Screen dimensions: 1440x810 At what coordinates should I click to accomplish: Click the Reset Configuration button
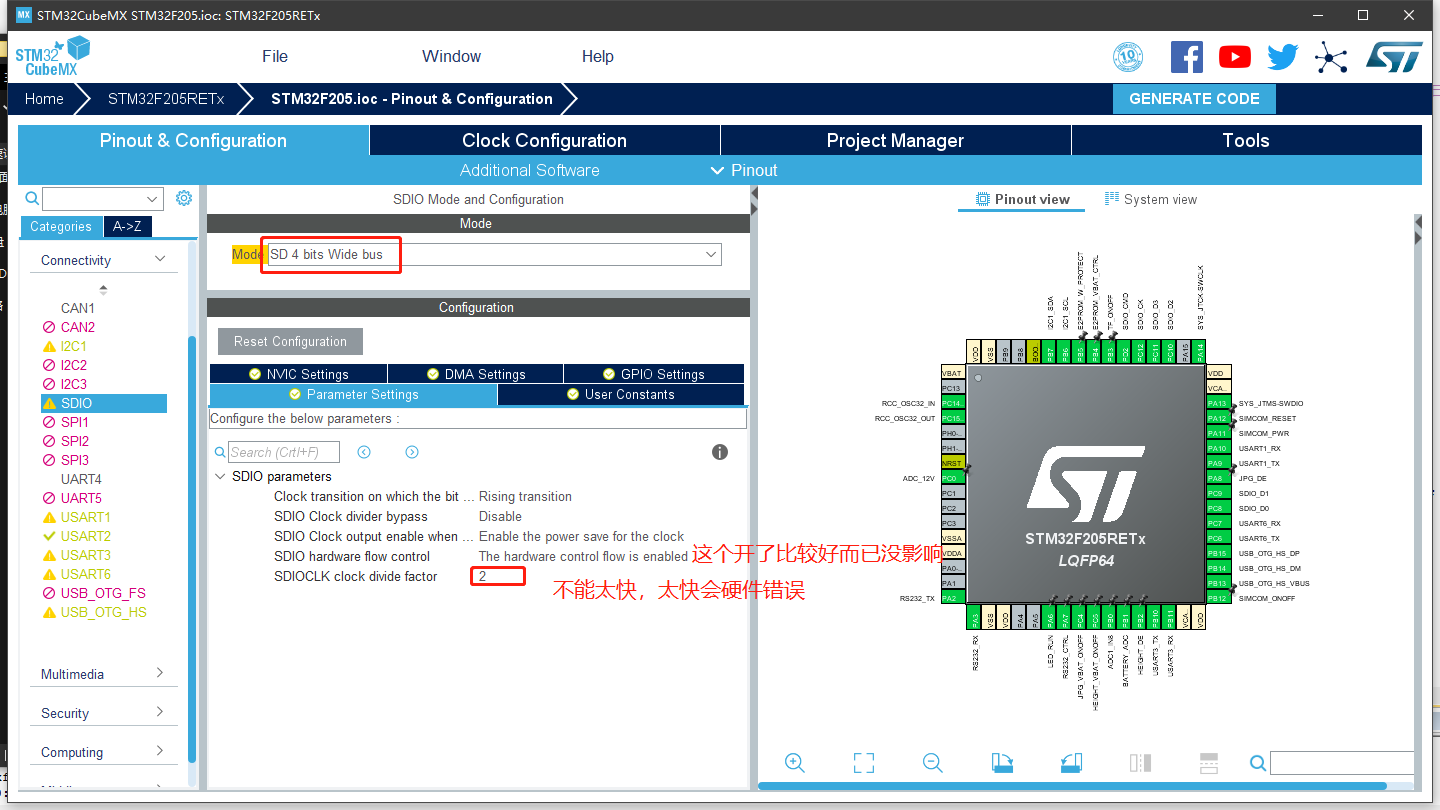(290, 341)
